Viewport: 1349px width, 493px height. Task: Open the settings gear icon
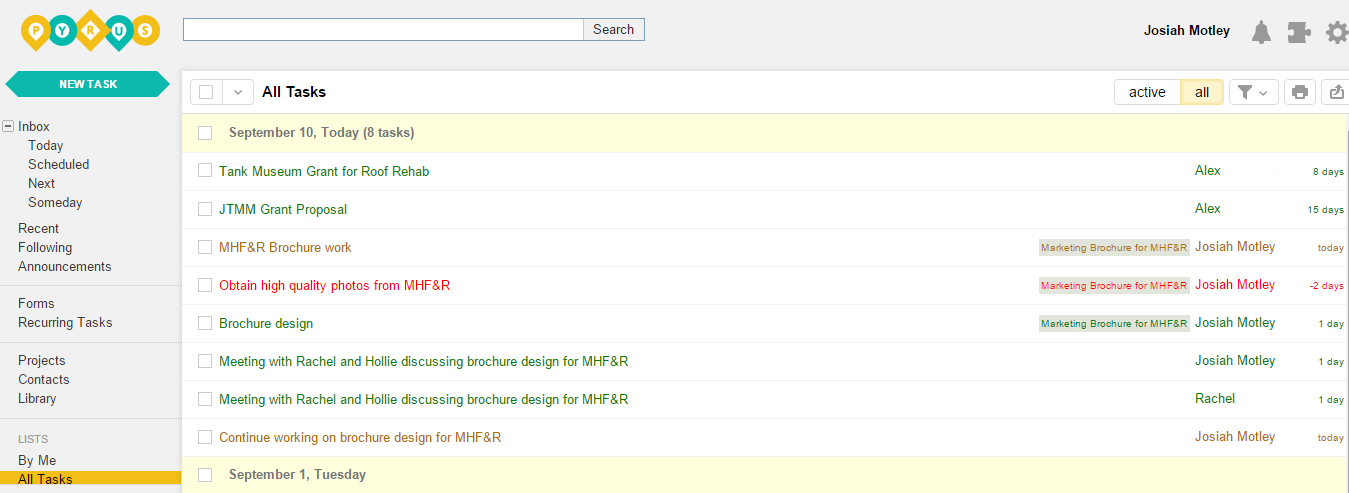pos(1337,32)
